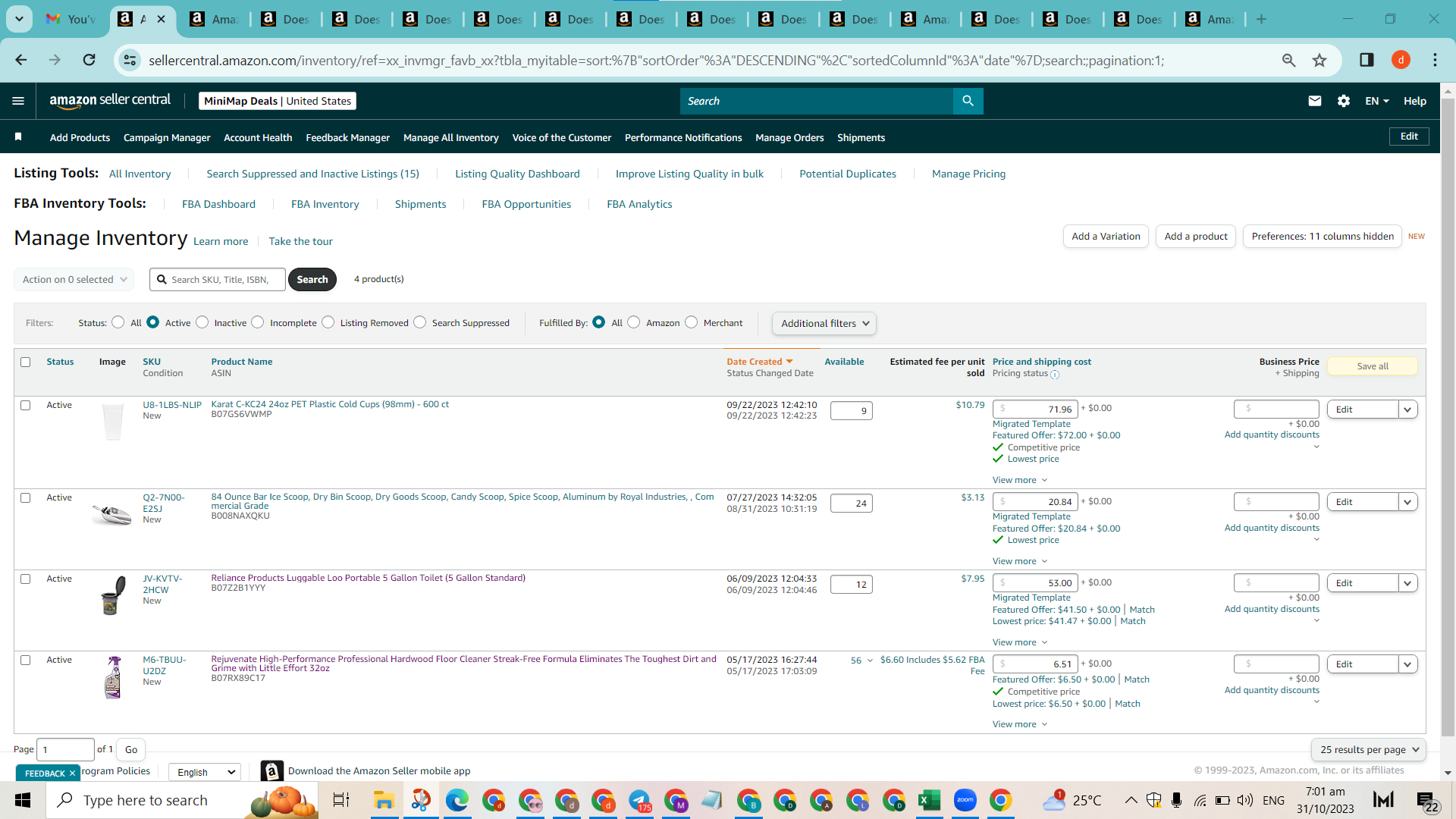1456x819 pixels.
Task: Check the Rejuvenate Floor Cleaner row
Action: 26,661
